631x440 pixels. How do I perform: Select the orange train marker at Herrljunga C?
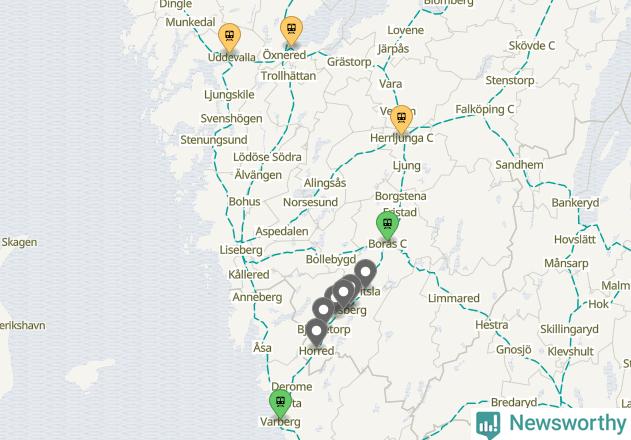click(x=401, y=119)
